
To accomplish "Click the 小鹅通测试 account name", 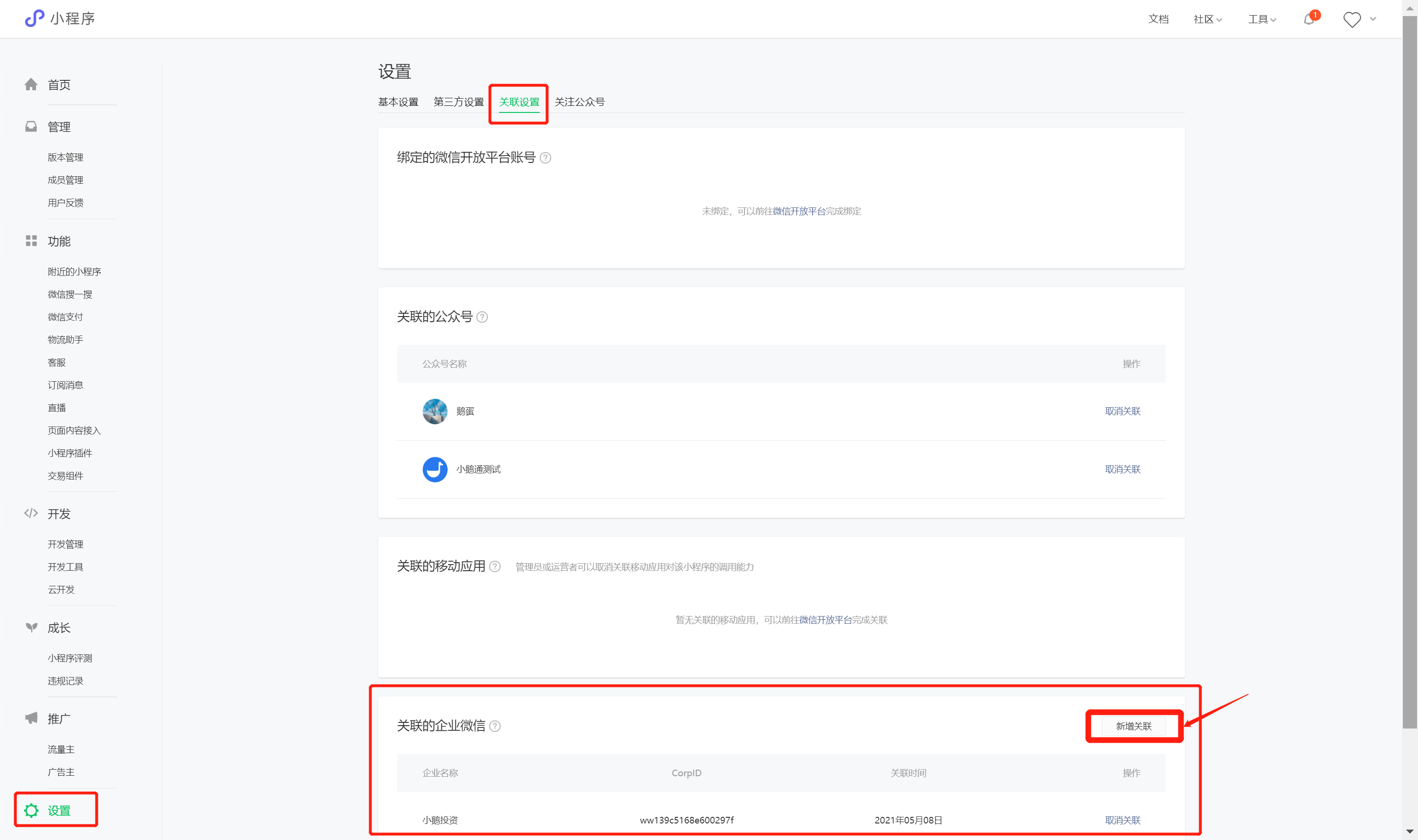I will 478,469.
